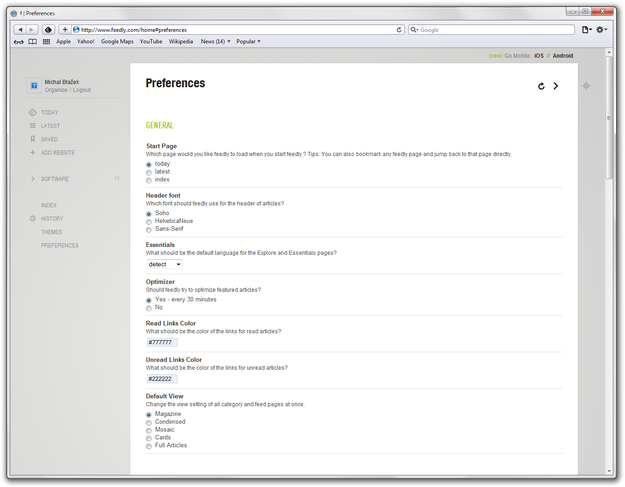Select the Soho header font radio
This screenshot has height=487, width=625.
[x=149, y=214]
